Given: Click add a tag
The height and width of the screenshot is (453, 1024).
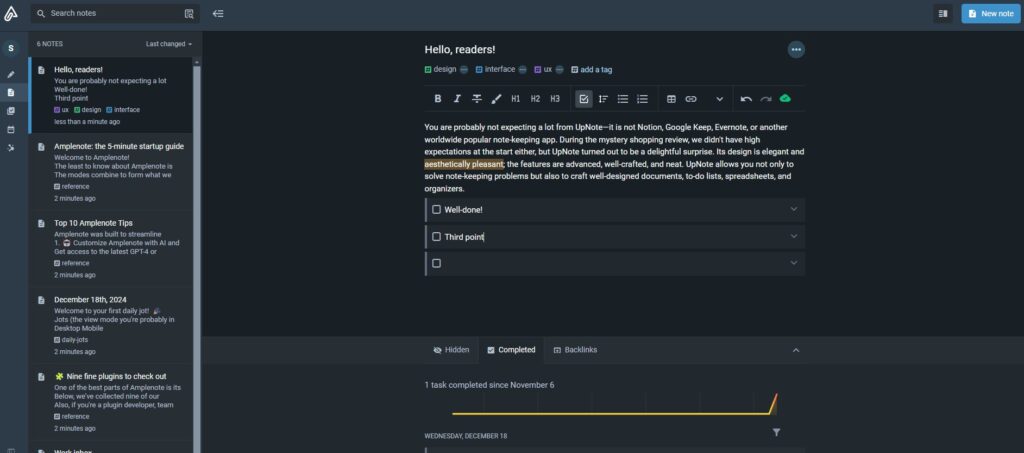Looking at the screenshot, I should pyautogui.click(x=592, y=70).
